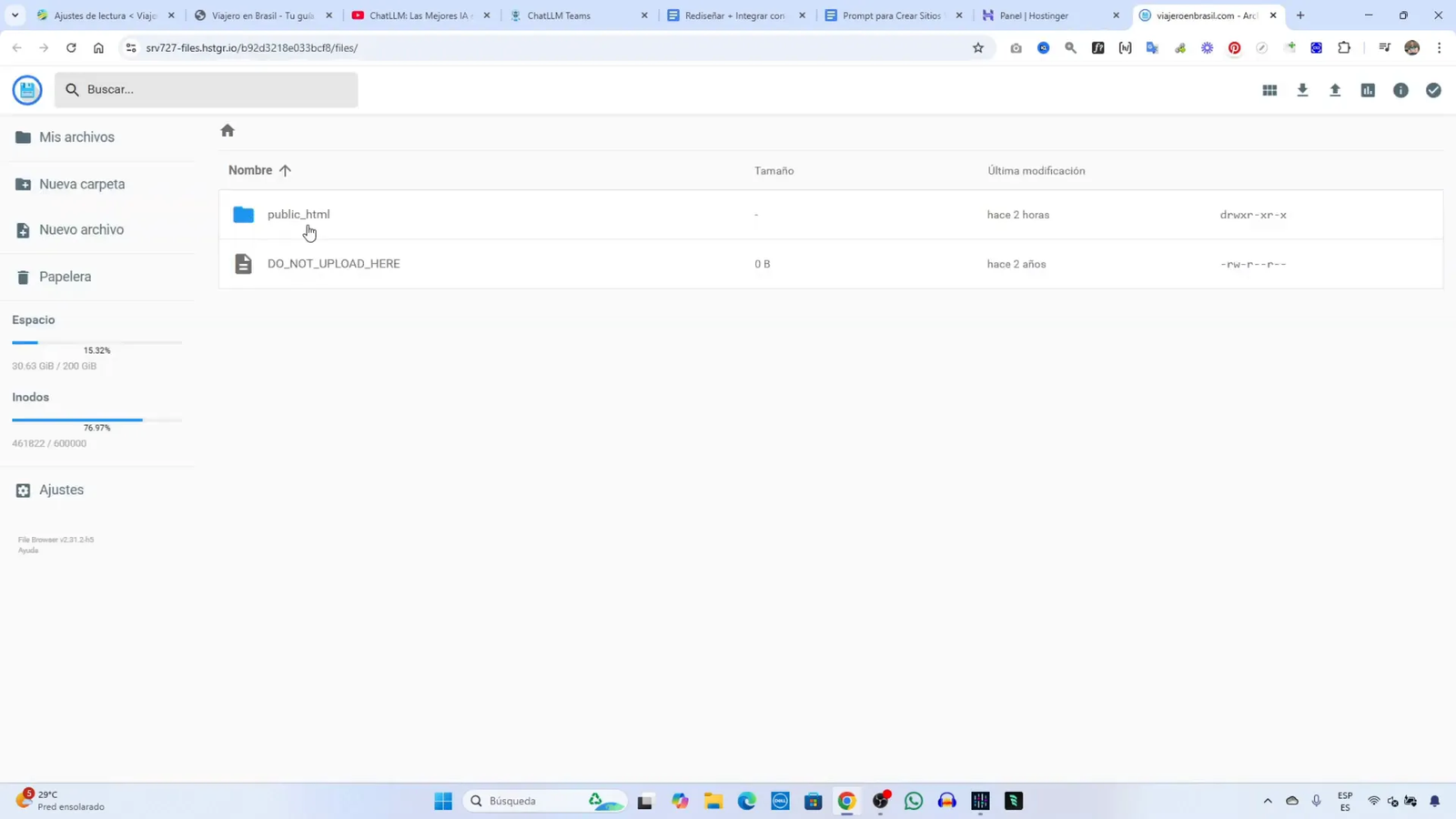Sort files by Nombre column
Screen dimensions: 1456x819
pyautogui.click(x=250, y=170)
